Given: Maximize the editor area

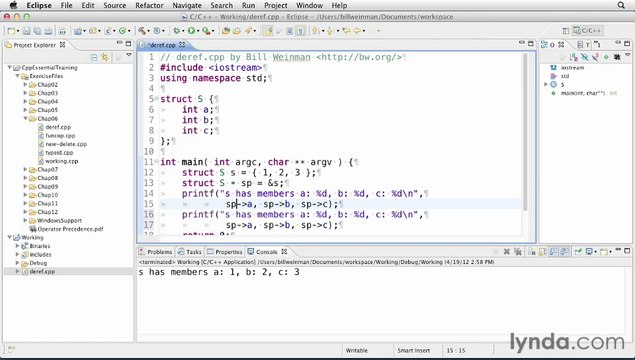Looking at the screenshot, I should click(531, 44).
